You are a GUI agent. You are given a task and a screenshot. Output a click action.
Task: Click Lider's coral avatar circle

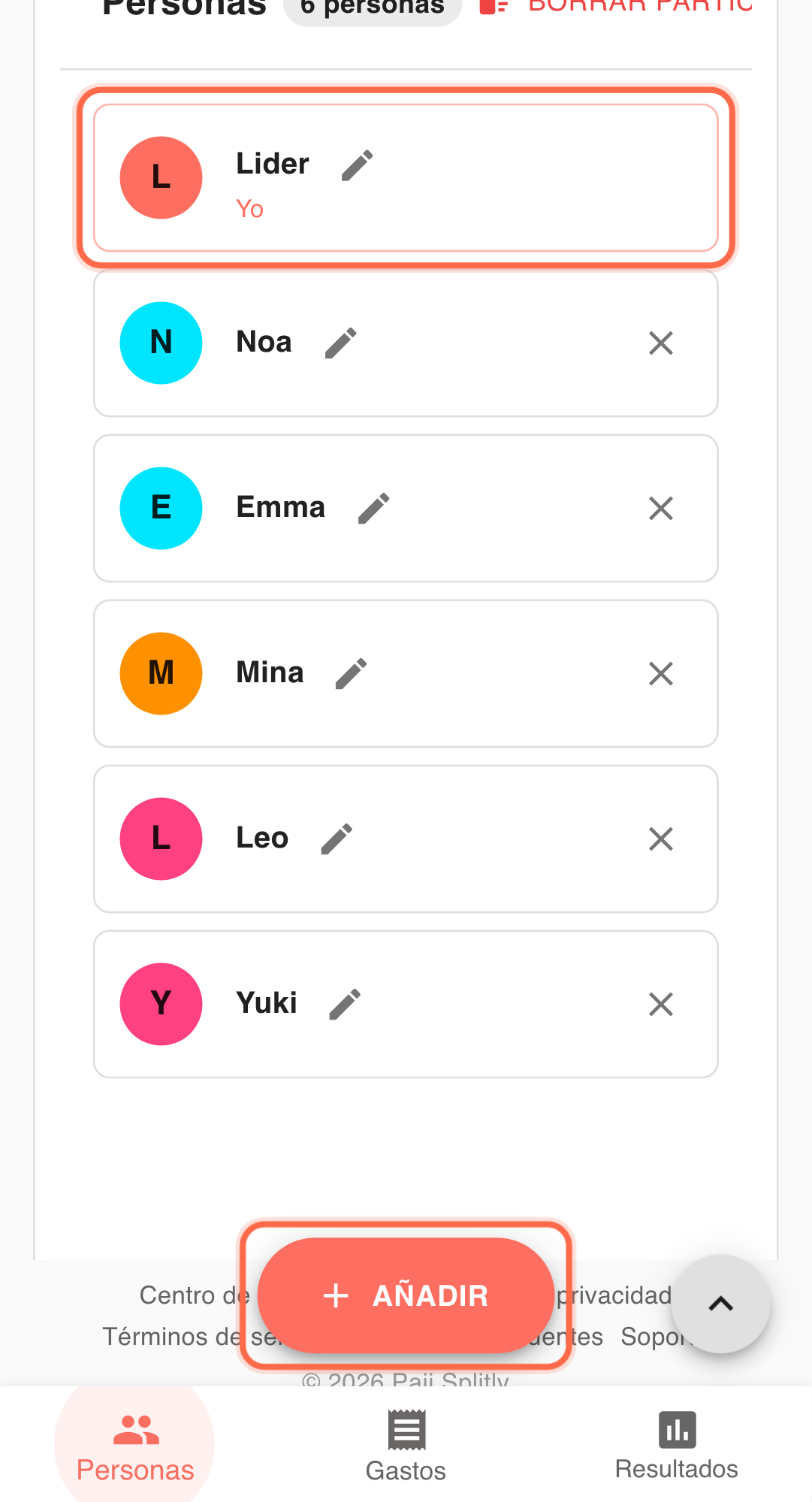coord(161,178)
